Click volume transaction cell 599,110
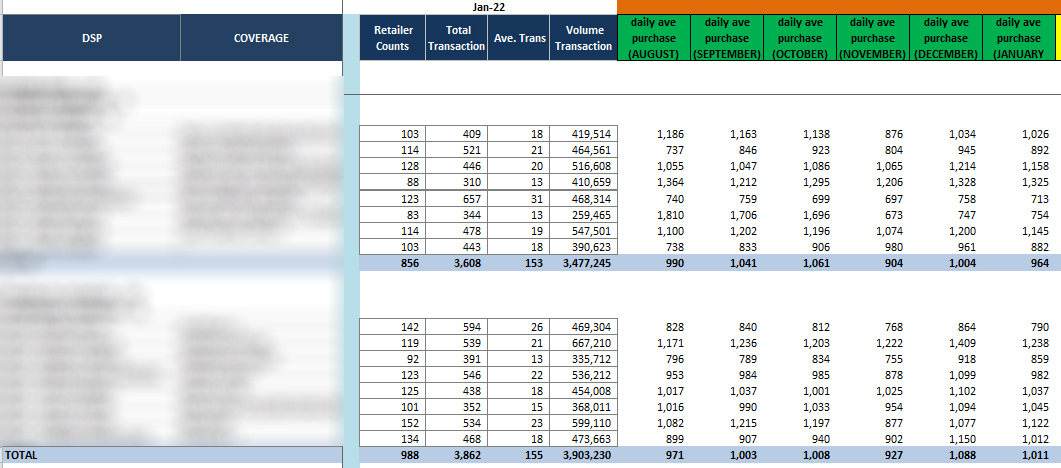Image resolution: width=1061 pixels, height=468 pixels. [583, 423]
